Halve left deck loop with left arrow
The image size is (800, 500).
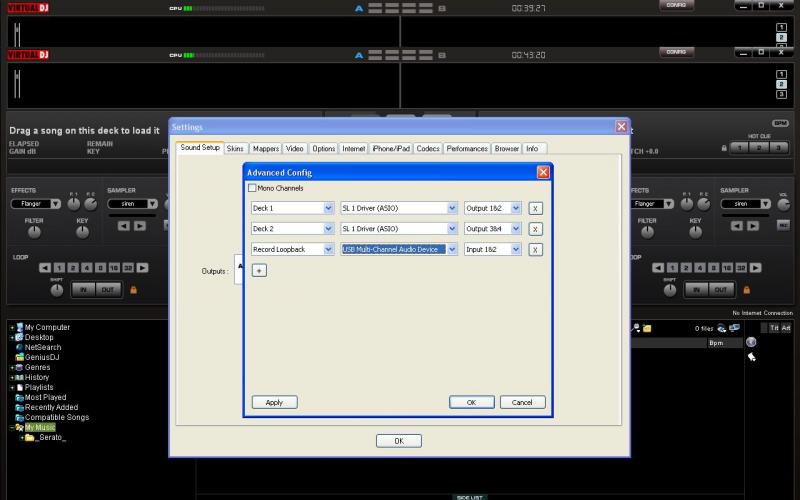click(45, 268)
